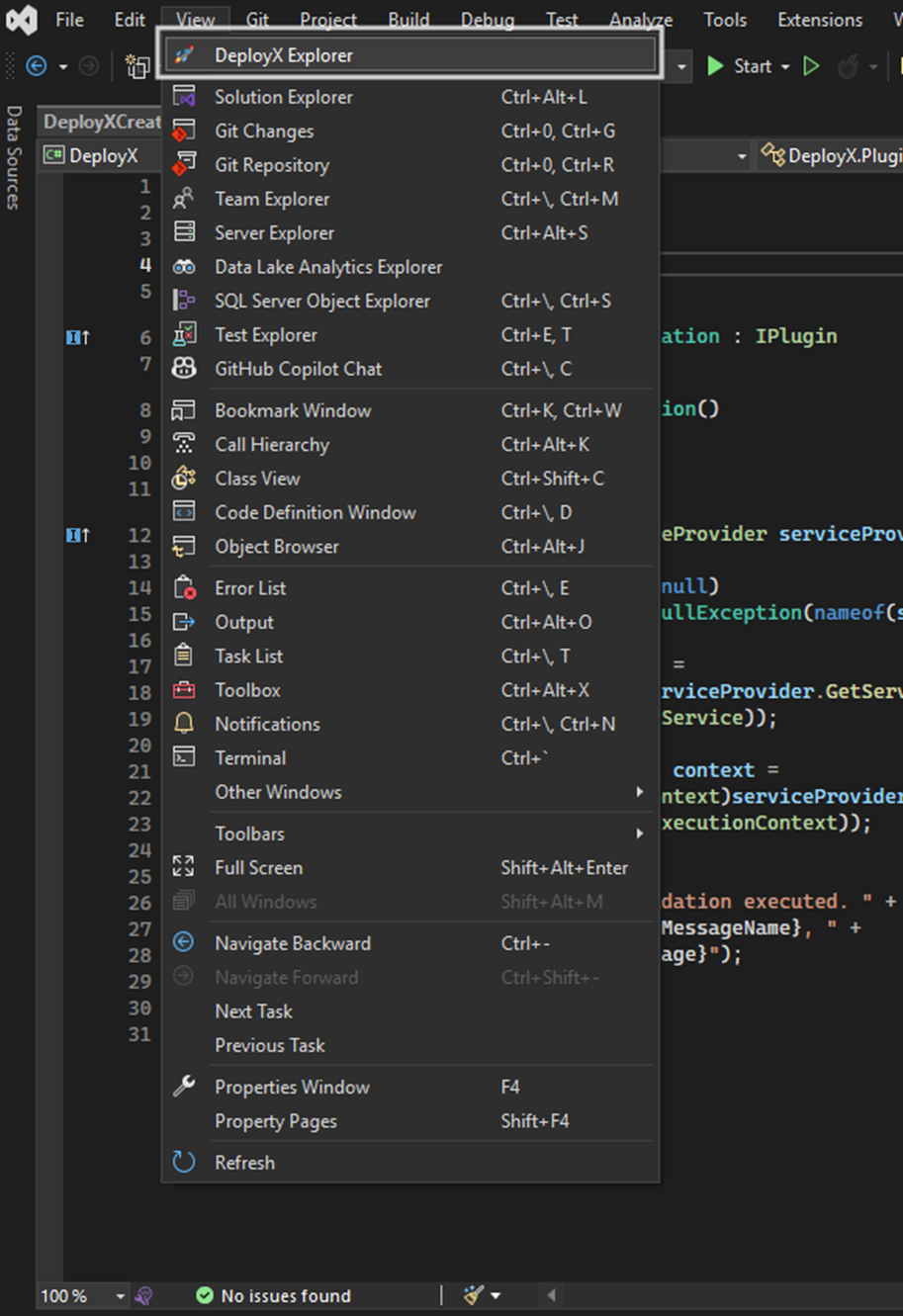The image size is (903, 1316).
Task: Open the broom code cleanup dropdown arrow
Action: pos(496,1295)
